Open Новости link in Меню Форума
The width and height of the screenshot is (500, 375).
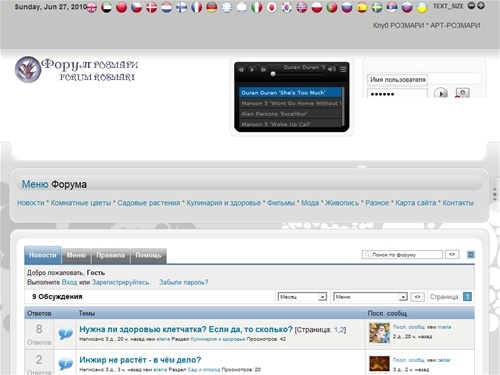[x=31, y=203]
